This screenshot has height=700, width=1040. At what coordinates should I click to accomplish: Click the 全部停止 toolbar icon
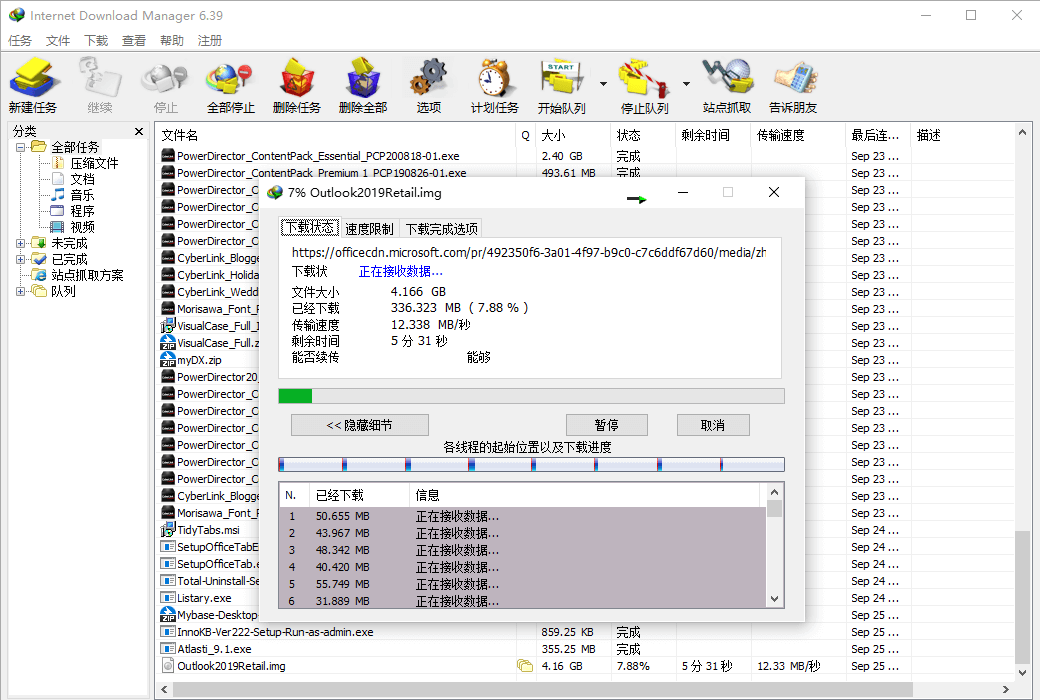(231, 86)
